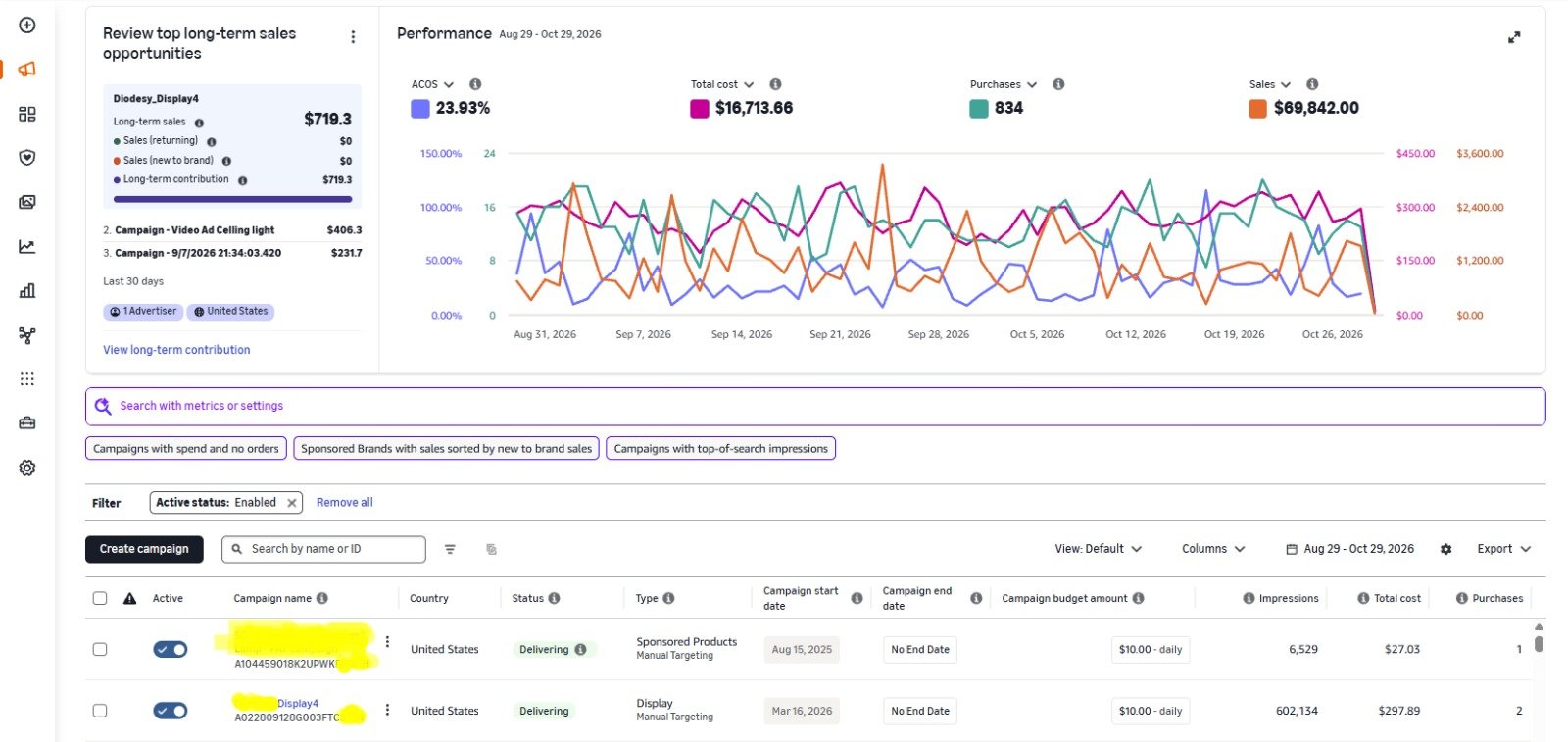The width and height of the screenshot is (1568, 742).
Task: Open the image creatives icon in sidebar
Action: point(27,202)
